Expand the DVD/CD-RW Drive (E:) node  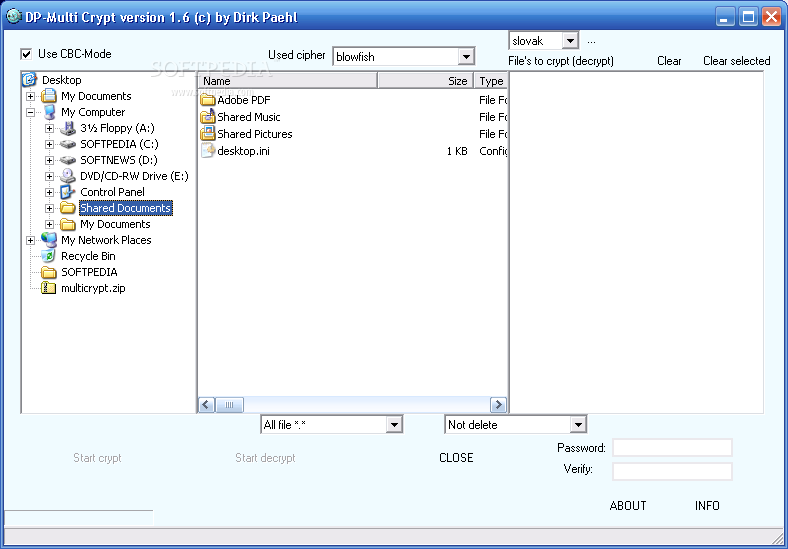coord(49,176)
